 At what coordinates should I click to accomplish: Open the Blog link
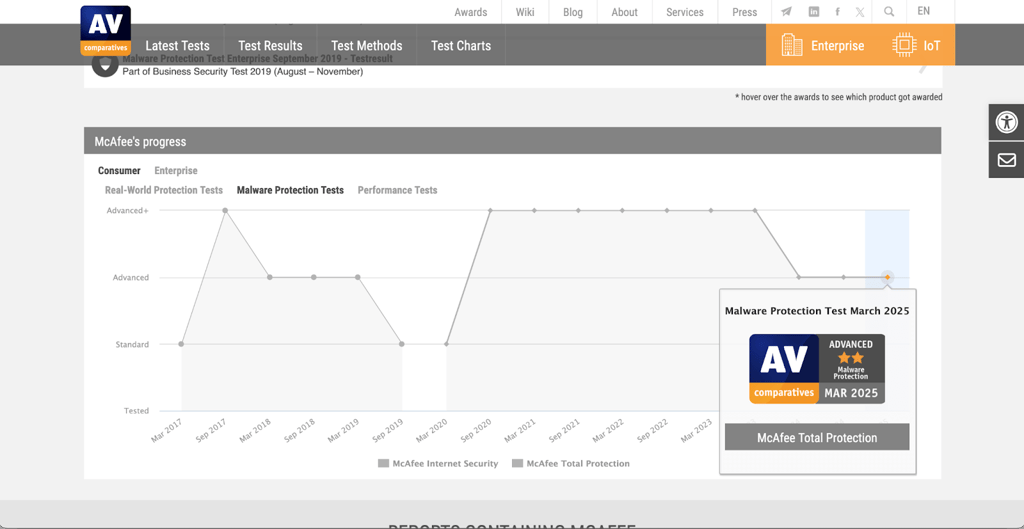573,12
